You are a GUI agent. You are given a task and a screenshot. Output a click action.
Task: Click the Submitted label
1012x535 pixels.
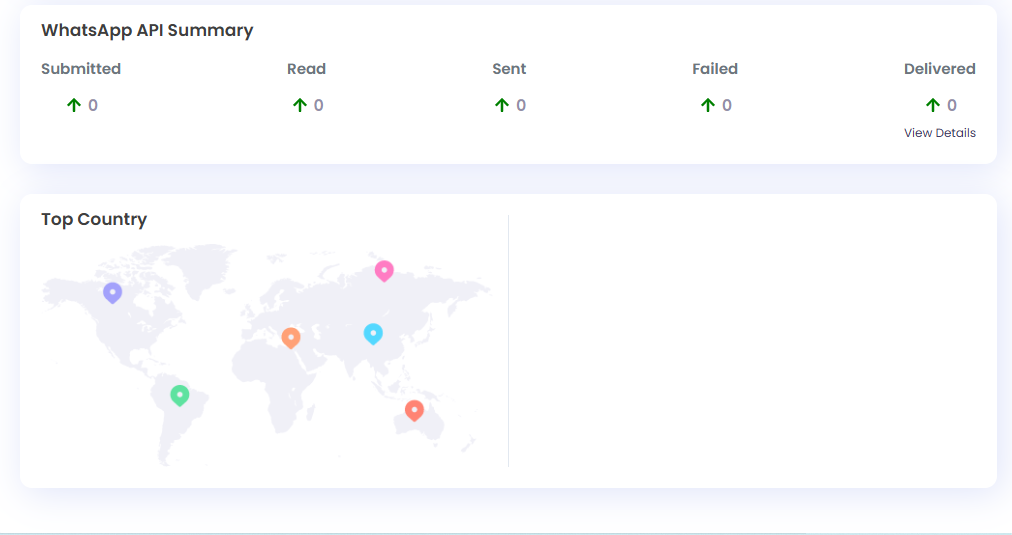pyautogui.click(x=81, y=69)
